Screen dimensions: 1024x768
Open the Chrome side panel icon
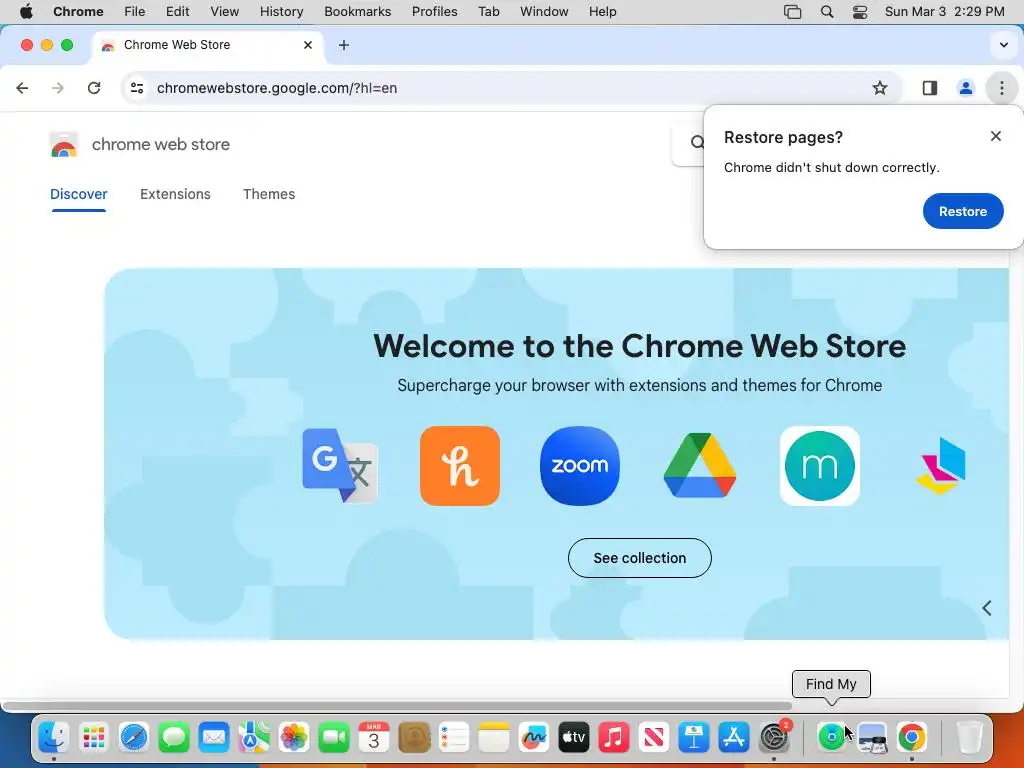(929, 88)
